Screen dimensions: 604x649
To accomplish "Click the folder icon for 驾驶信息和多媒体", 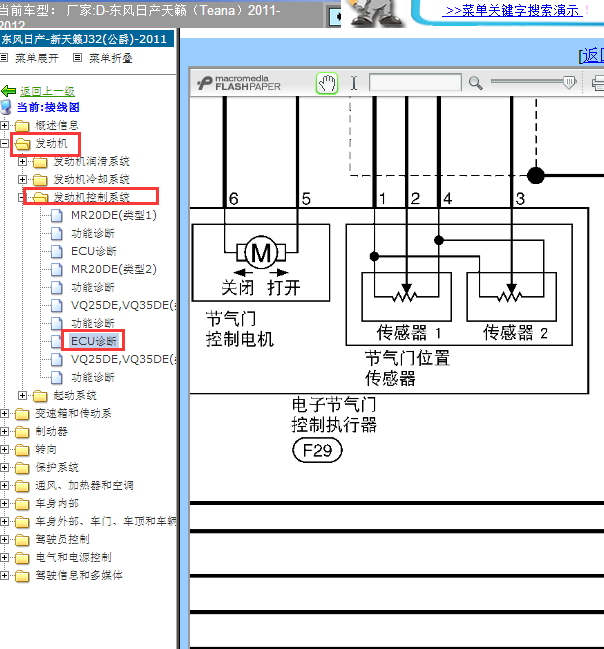I will [22, 576].
